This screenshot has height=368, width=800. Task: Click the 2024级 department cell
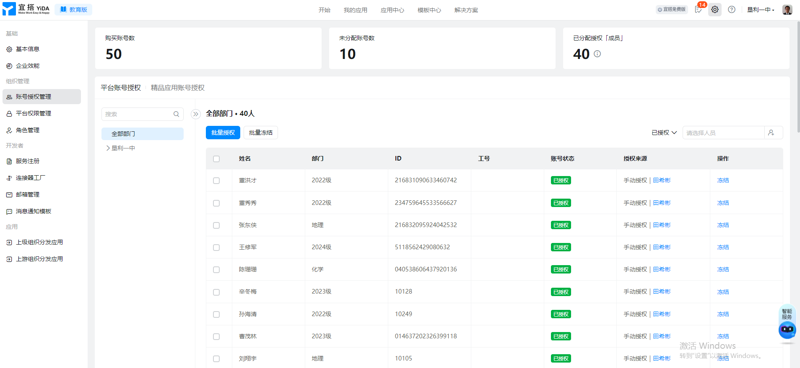321,248
